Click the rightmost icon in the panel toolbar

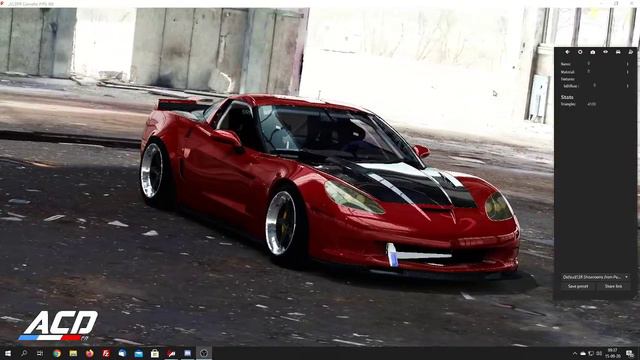[631, 52]
